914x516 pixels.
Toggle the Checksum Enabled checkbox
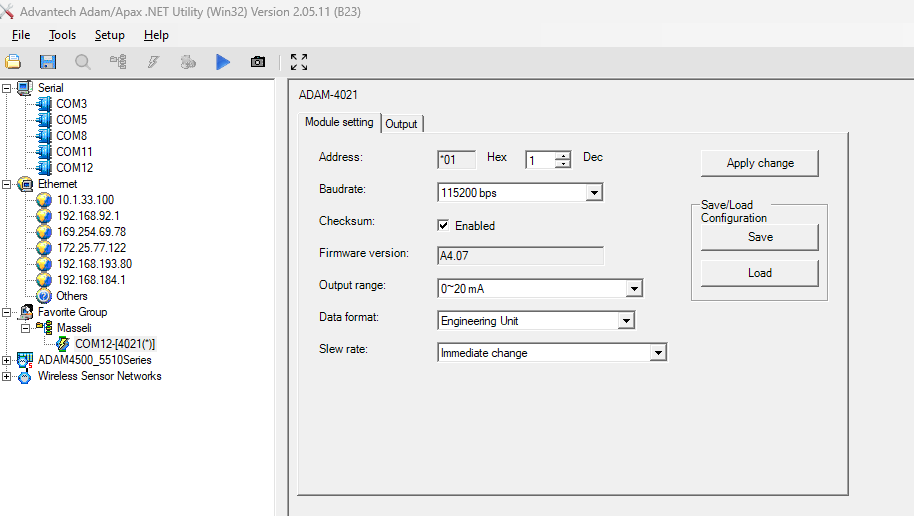pyautogui.click(x=443, y=226)
